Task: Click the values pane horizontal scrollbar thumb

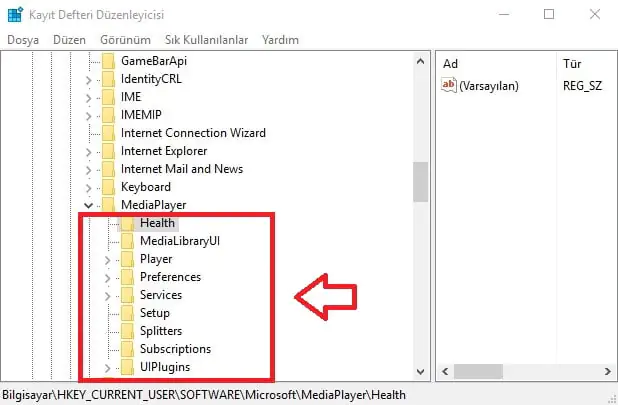Action: pyautogui.click(x=478, y=372)
